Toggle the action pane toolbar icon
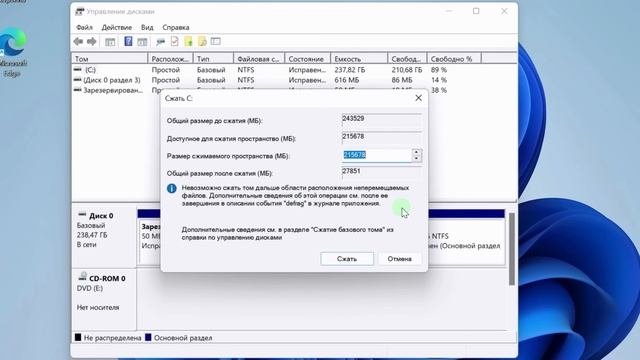This screenshot has width=640, height=360. point(142,42)
